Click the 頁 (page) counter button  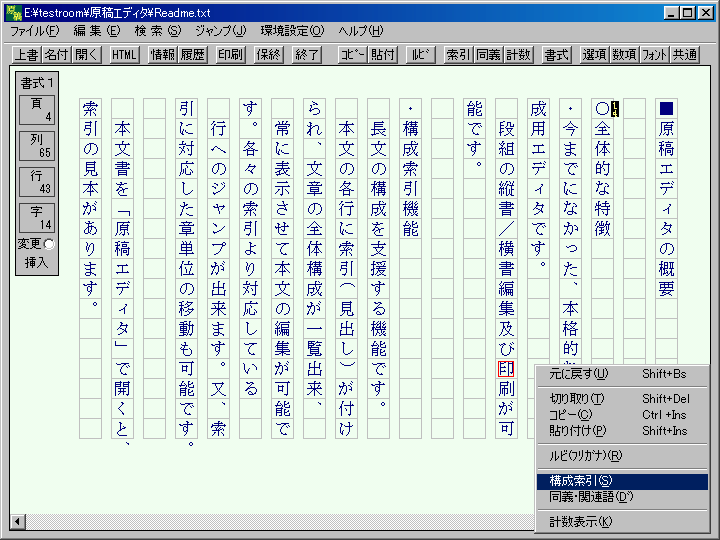click(37, 110)
